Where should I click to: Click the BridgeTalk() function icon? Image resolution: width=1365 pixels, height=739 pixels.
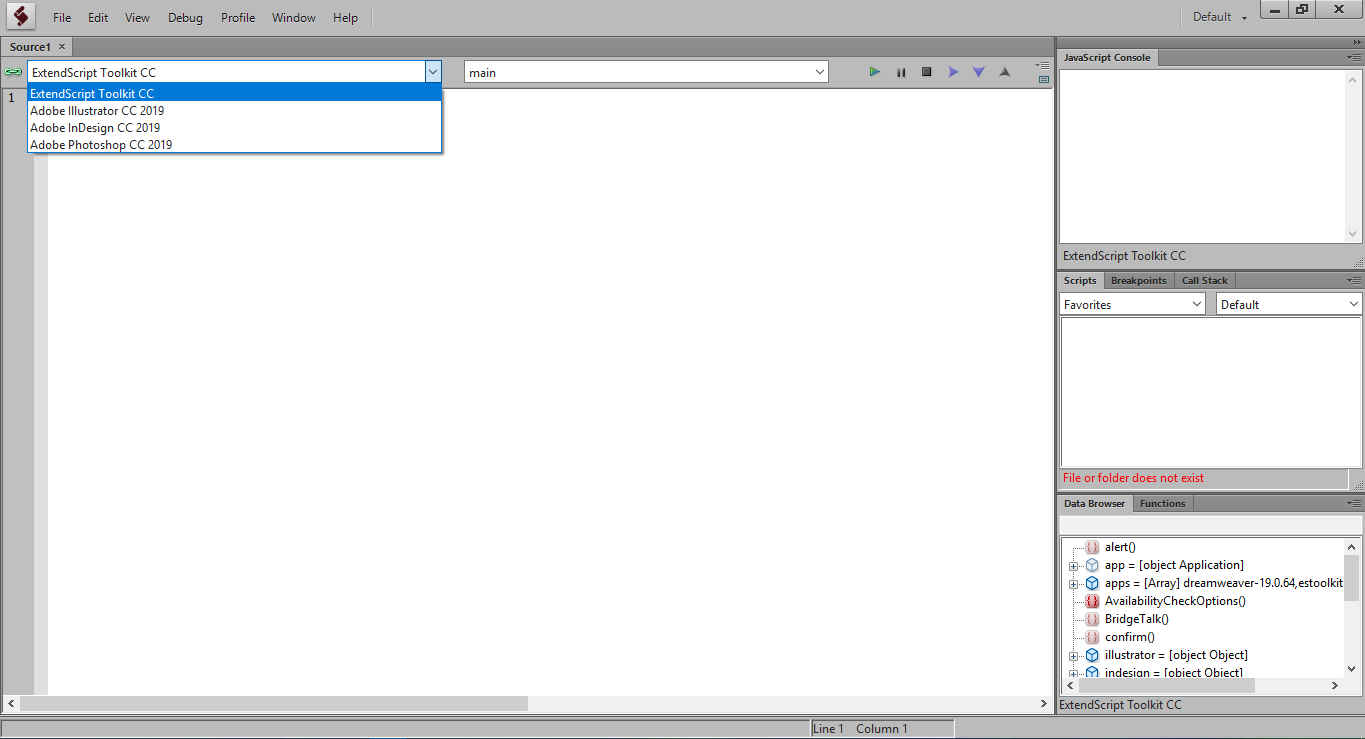click(x=1092, y=619)
